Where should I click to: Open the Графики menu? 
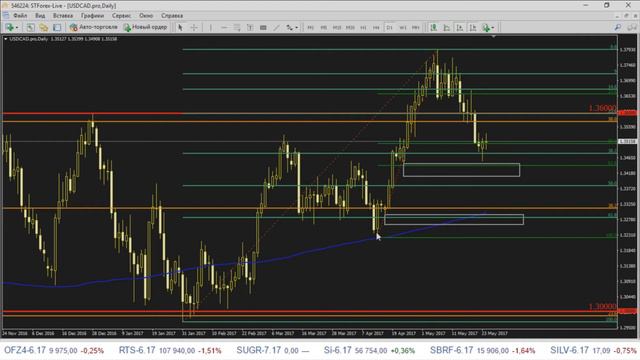[92, 16]
